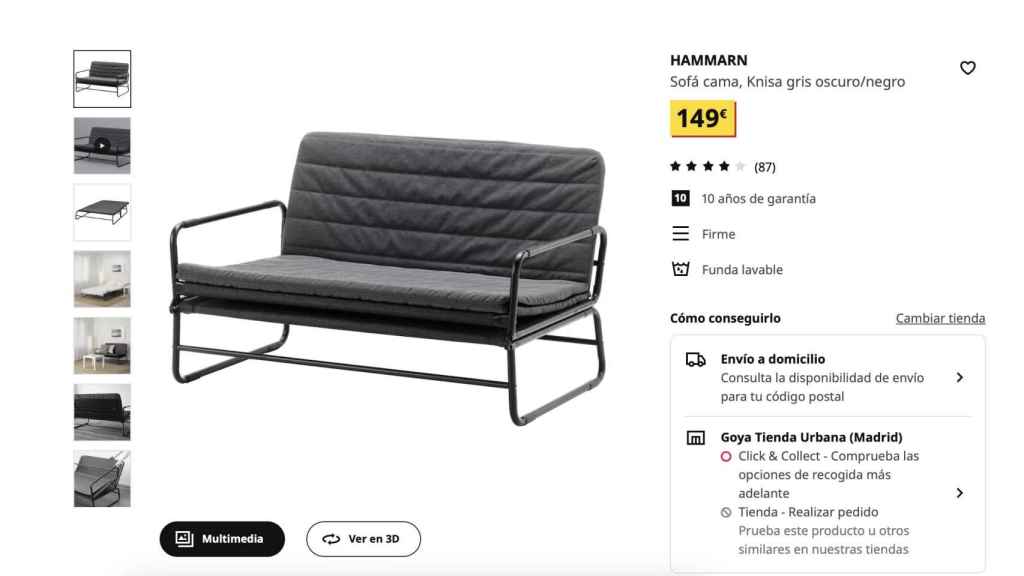The width and height of the screenshot is (1024, 576).
Task: Select the first sofa thumbnail image
Action: [x=102, y=79]
